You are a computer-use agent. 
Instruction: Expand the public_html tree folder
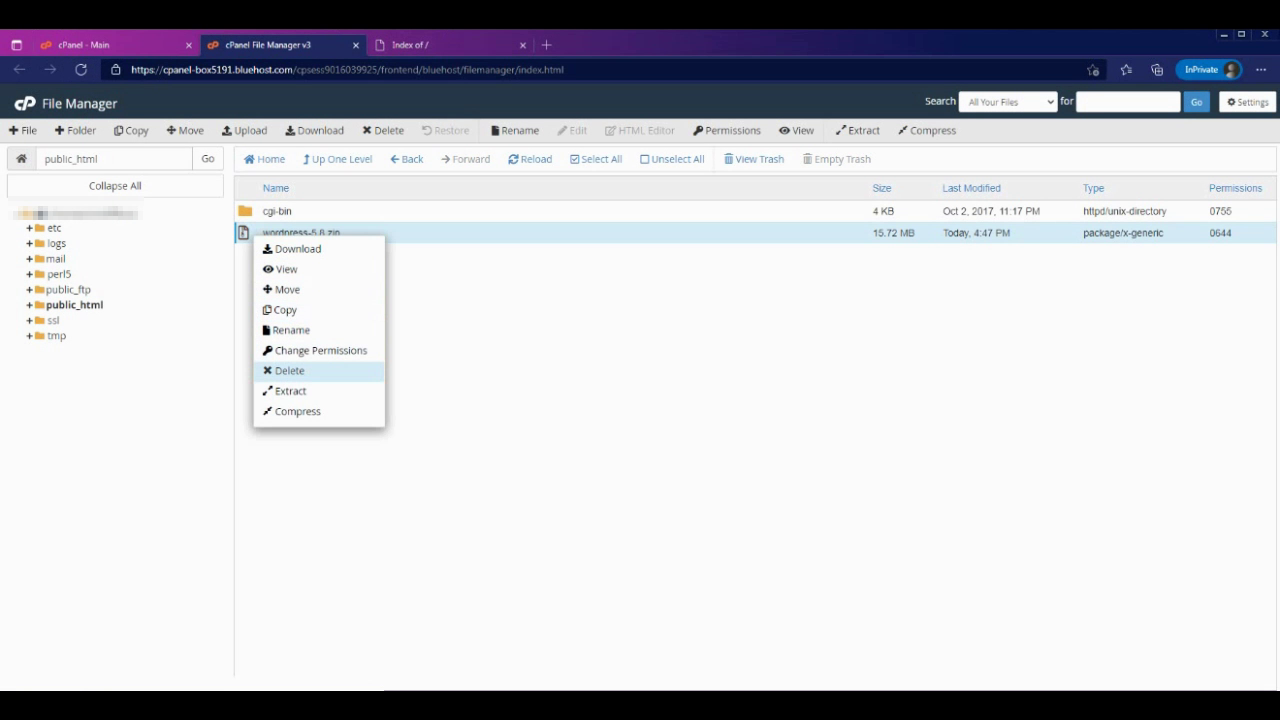[30, 305]
